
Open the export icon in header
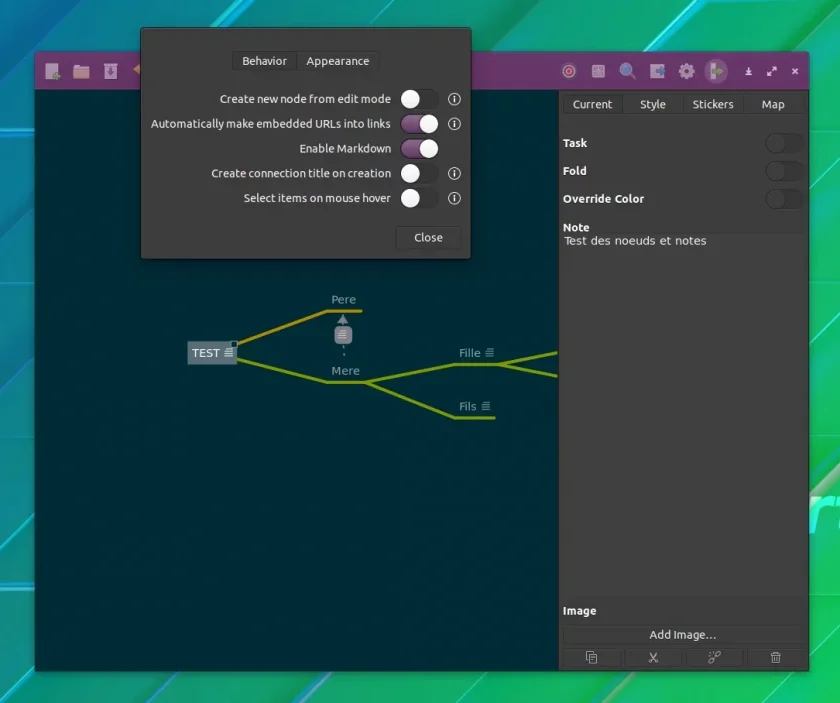click(x=657, y=71)
